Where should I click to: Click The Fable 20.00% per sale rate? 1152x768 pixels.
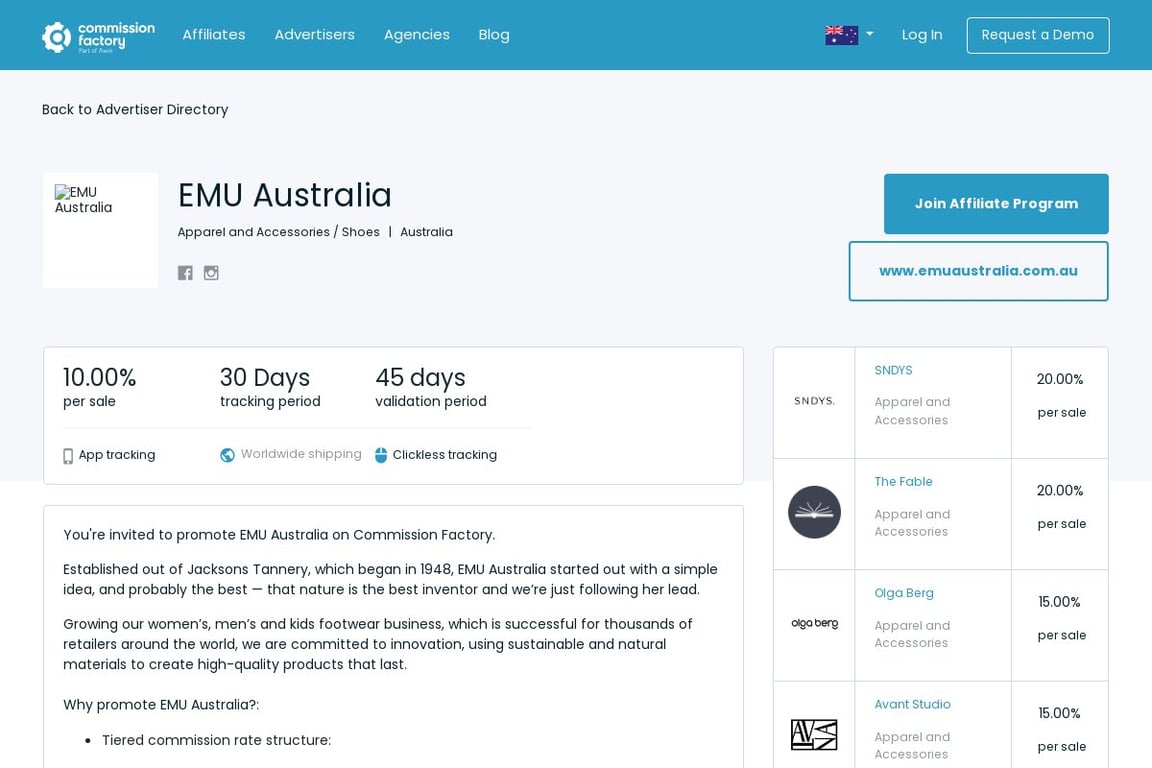point(1060,506)
